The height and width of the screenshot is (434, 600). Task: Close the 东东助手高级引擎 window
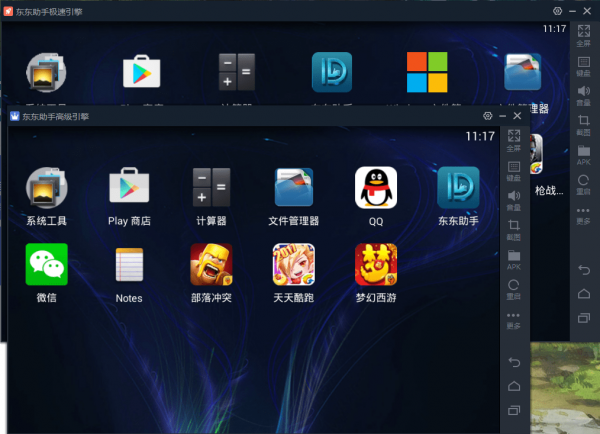(517, 116)
